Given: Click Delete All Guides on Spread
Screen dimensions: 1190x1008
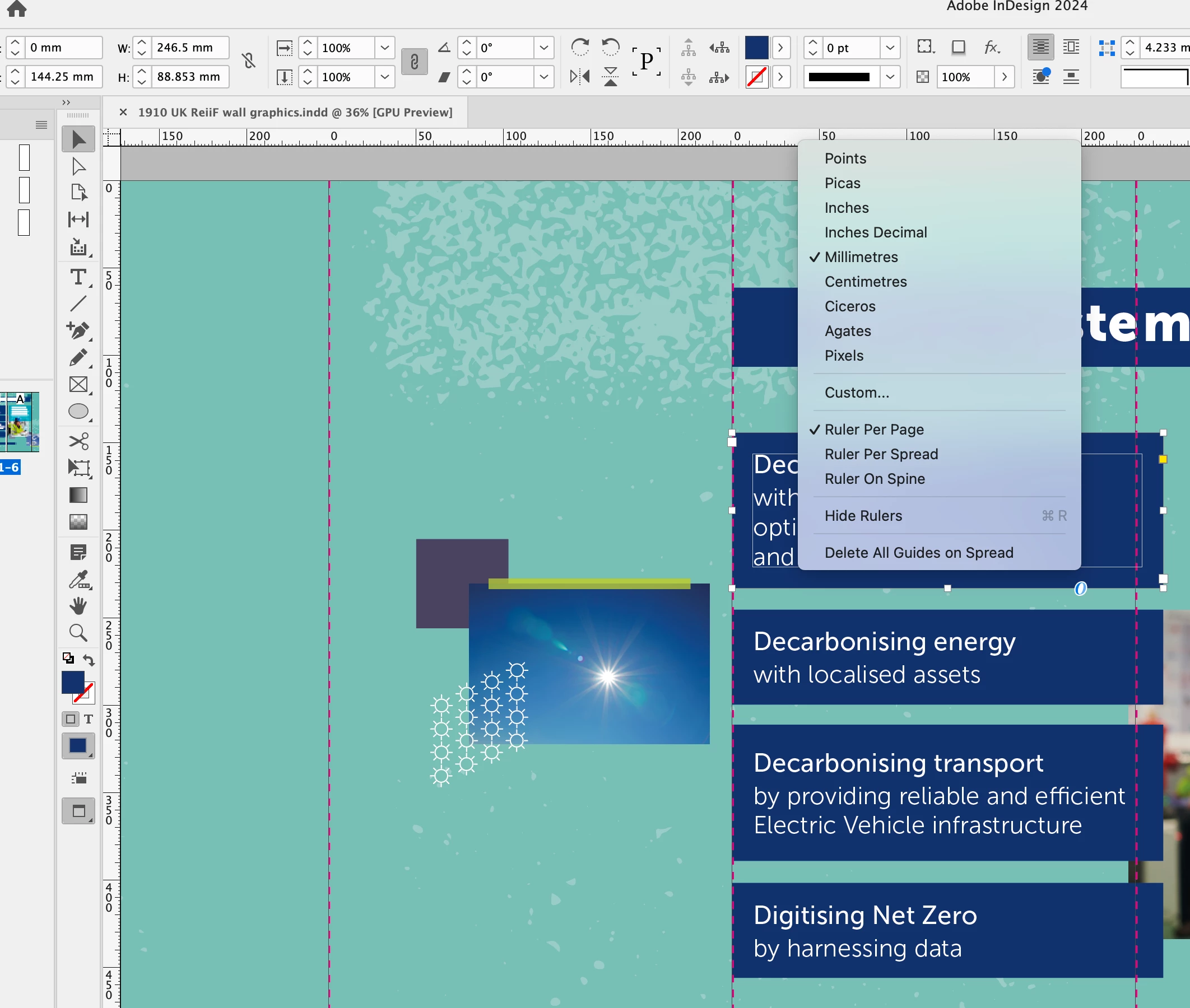Looking at the screenshot, I should tap(918, 553).
